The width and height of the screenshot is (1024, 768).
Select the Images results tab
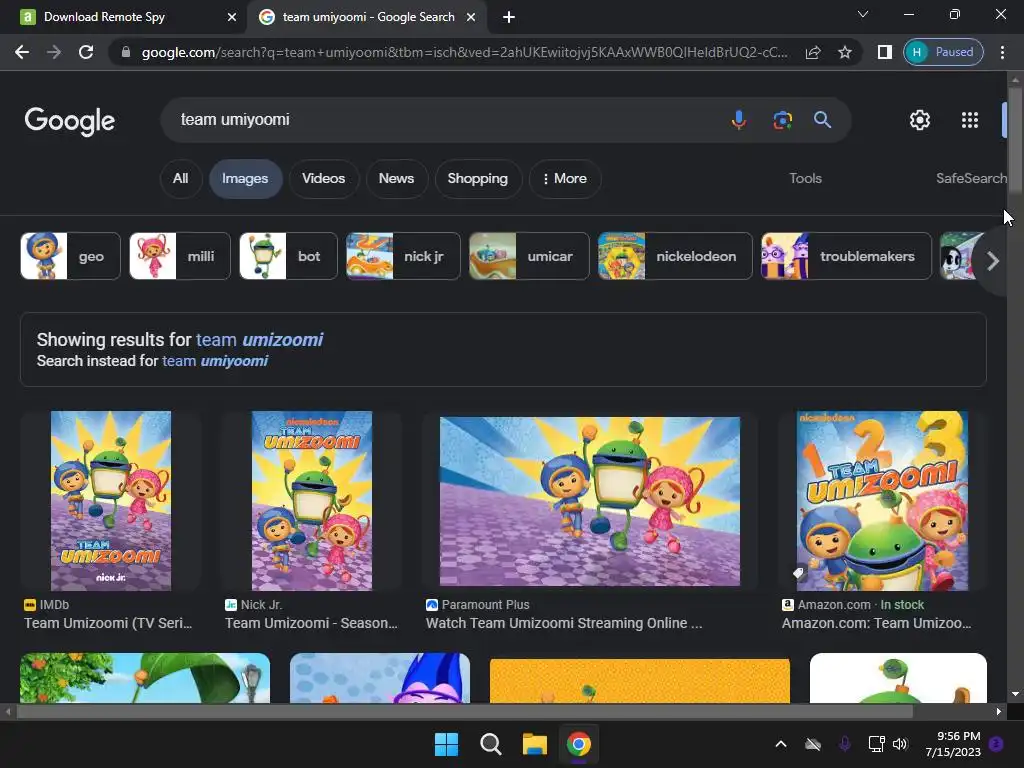point(245,178)
